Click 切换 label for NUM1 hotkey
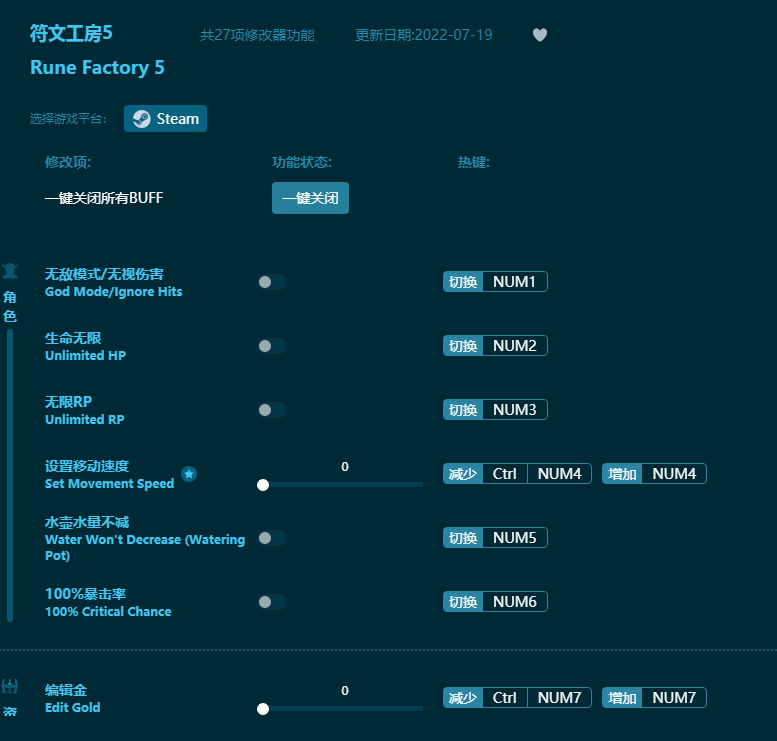The image size is (777, 741). pos(463,282)
